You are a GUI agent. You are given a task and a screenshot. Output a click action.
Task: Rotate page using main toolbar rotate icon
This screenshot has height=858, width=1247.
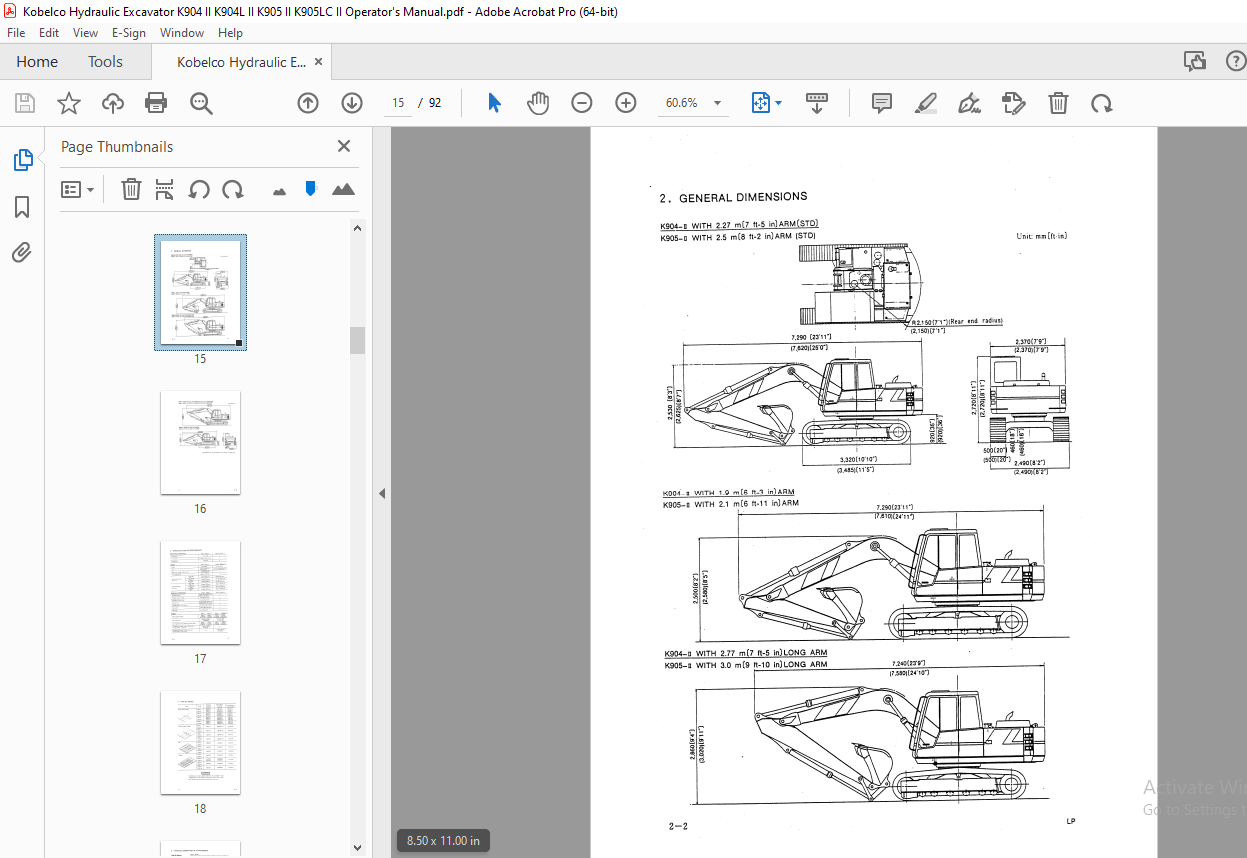tap(1101, 103)
